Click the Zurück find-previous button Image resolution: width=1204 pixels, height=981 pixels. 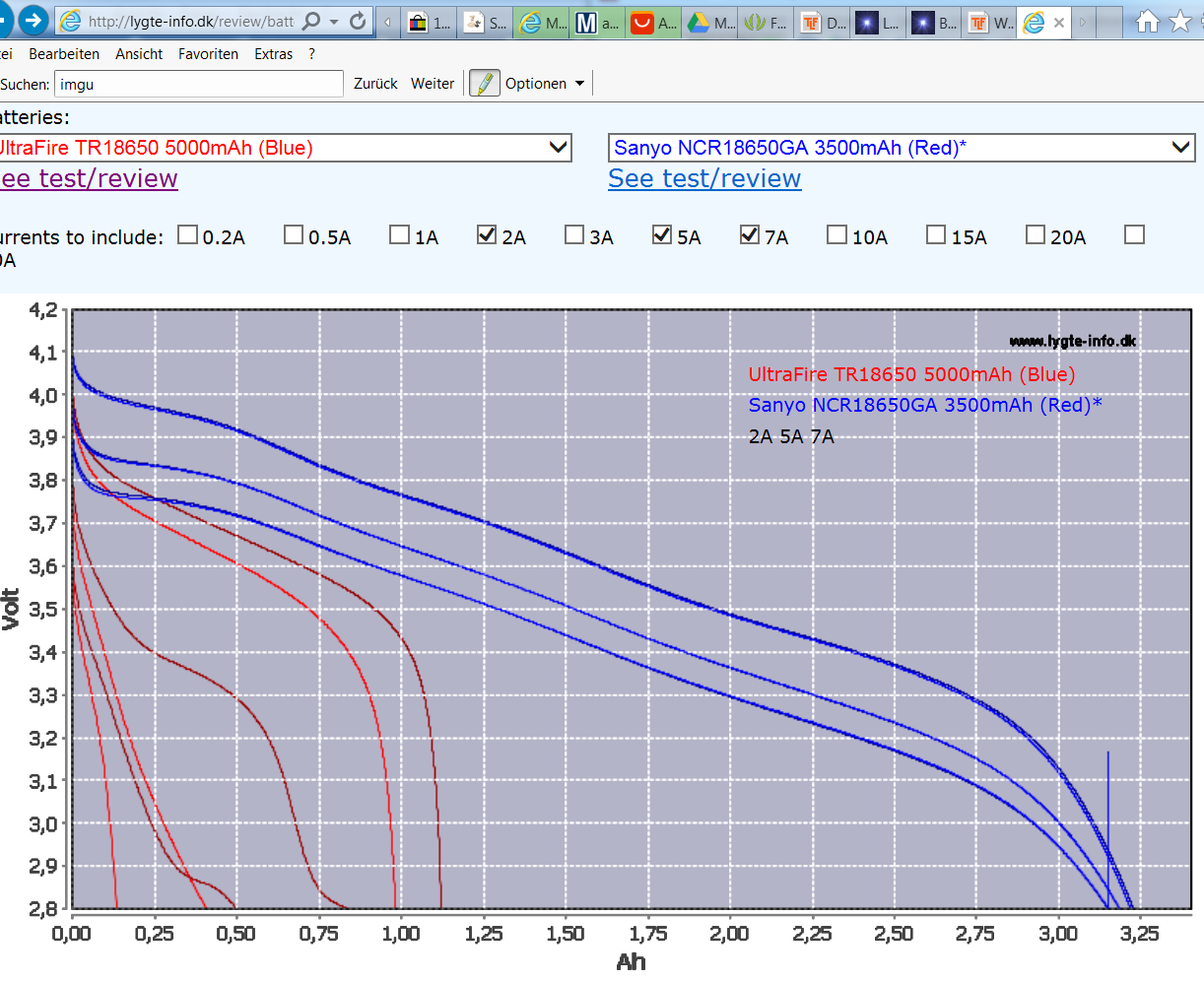coord(375,84)
